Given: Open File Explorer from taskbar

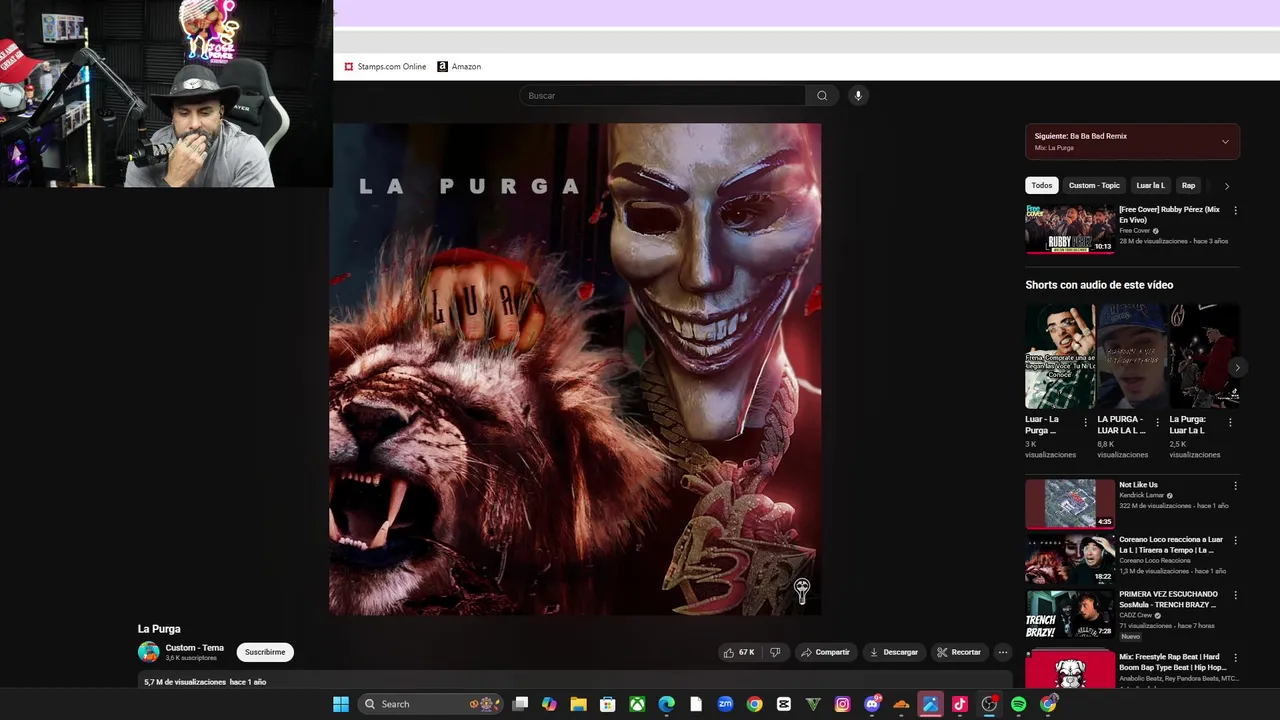Looking at the screenshot, I should [x=578, y=704].
